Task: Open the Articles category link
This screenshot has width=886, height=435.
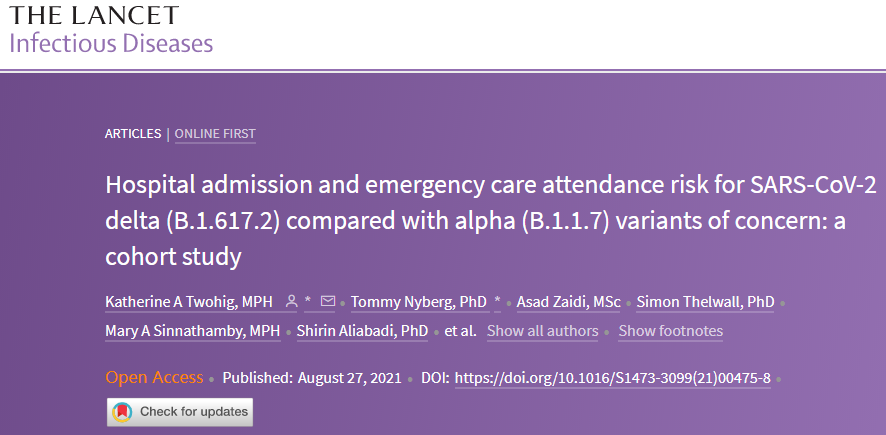Action: click(x=133, y=133)
